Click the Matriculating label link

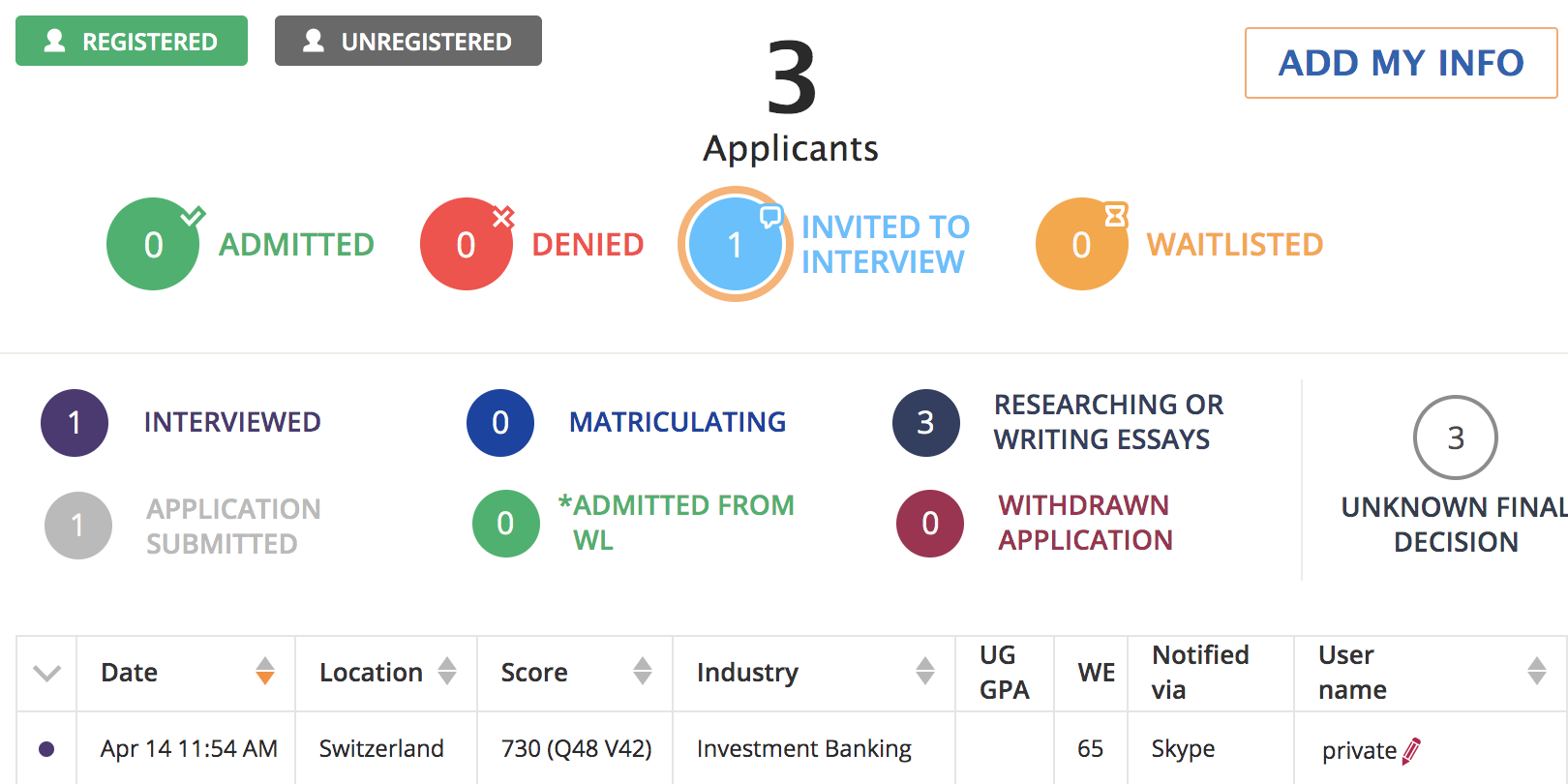click(x=677, y=422)
